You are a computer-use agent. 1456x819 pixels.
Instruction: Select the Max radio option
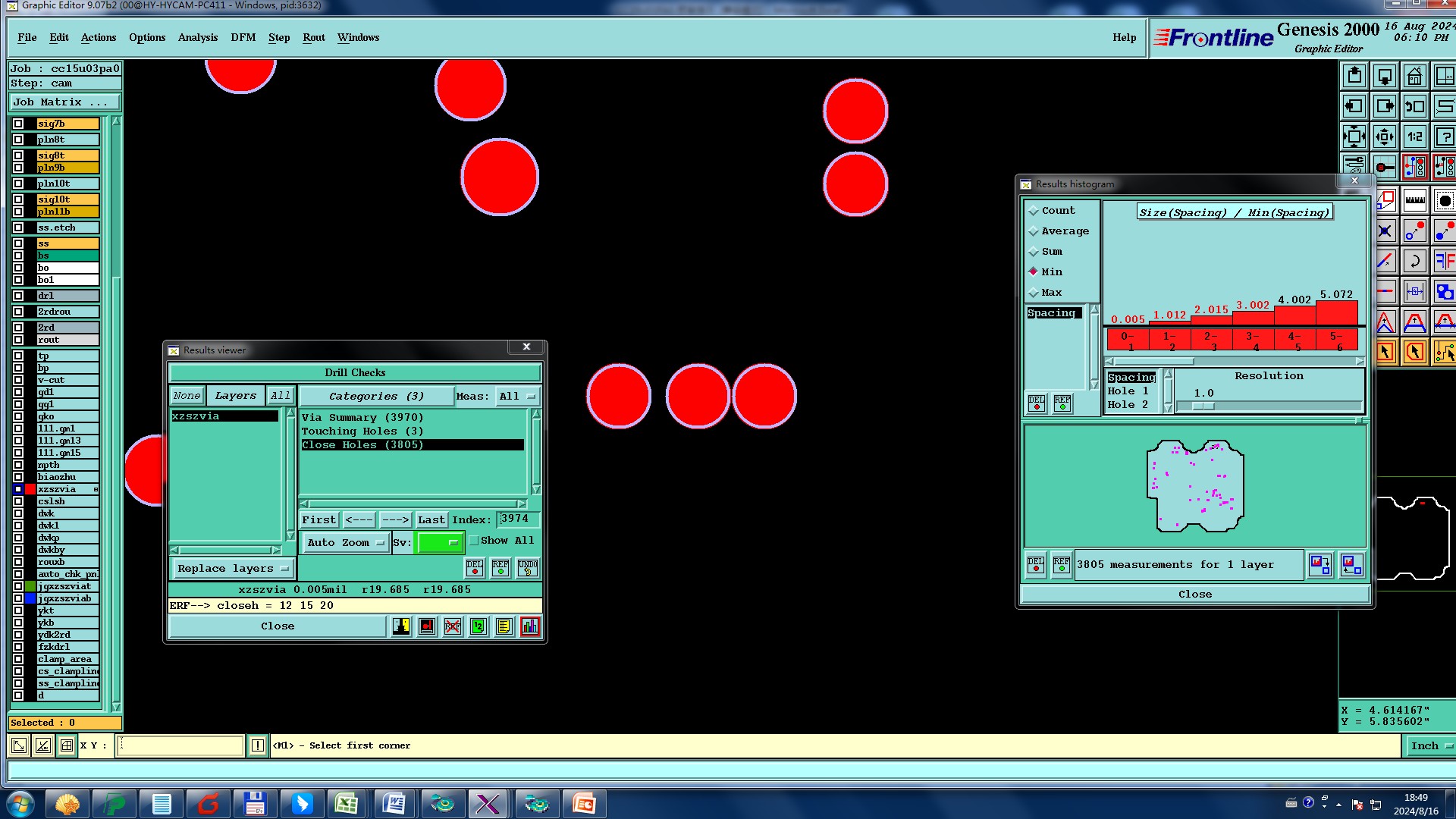(1034, 293)
